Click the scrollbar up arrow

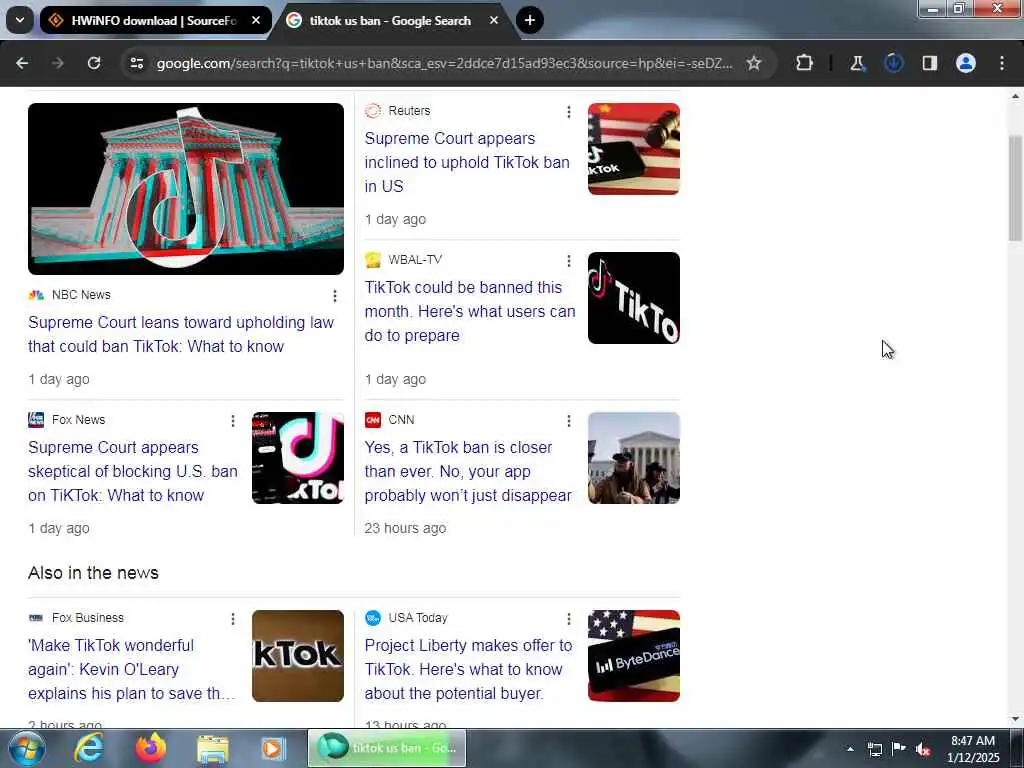point(1015,96)
